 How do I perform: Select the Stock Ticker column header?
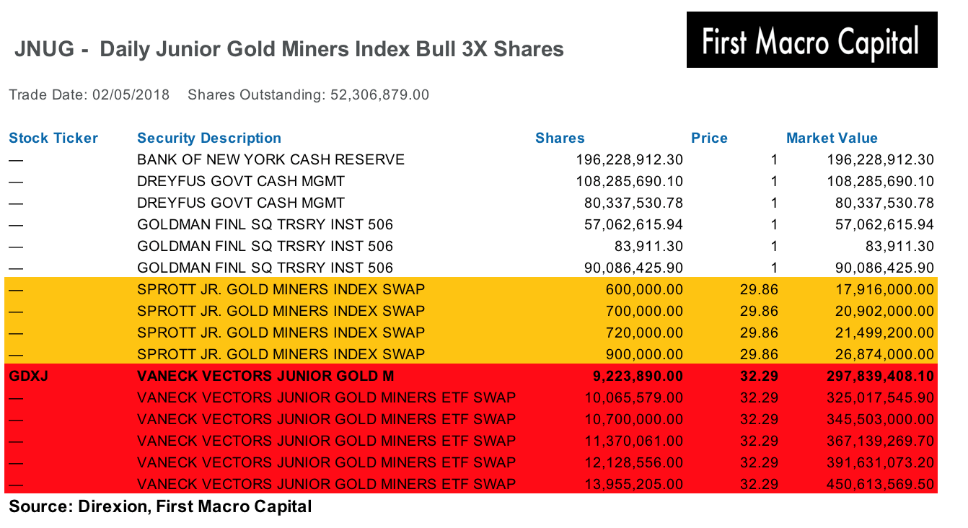[x=53, y=138]
